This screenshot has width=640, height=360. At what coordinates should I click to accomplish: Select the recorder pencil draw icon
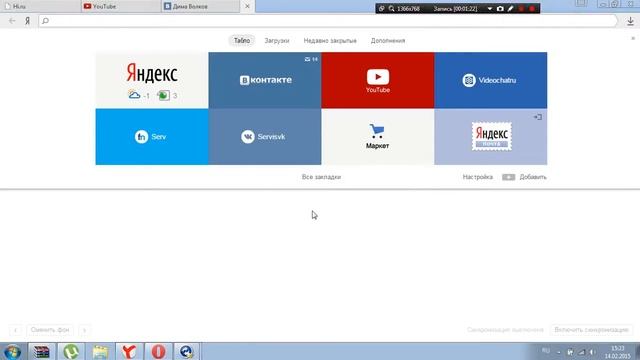tap(511, 9)
